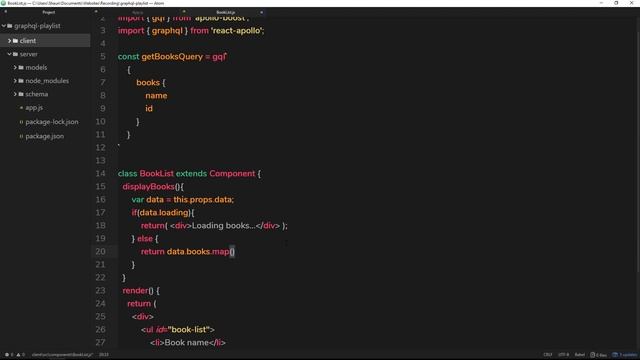Click the 'books {' query field
640x360 pixels.
151,82
